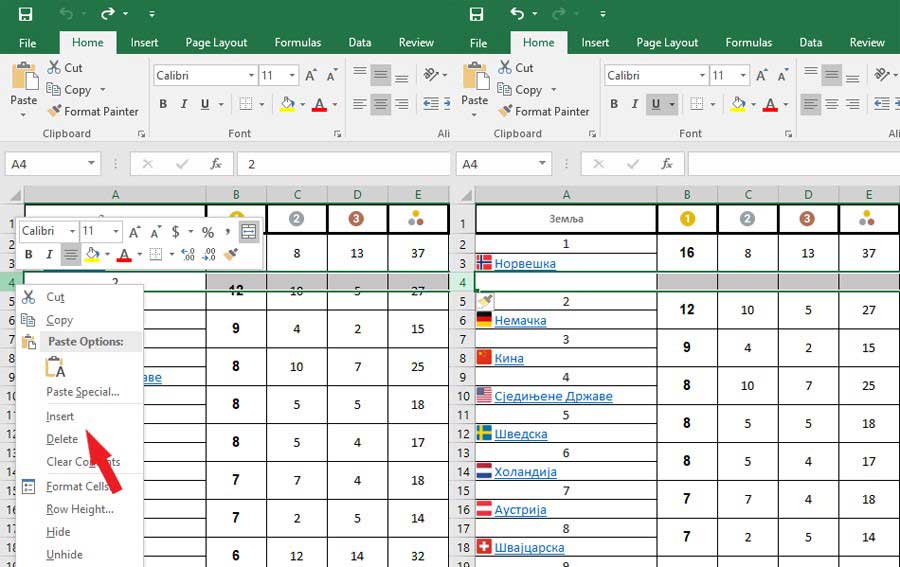
Task: Open Page Layout tab in right window
Action: pyautogui.click(x=667, y=42)
